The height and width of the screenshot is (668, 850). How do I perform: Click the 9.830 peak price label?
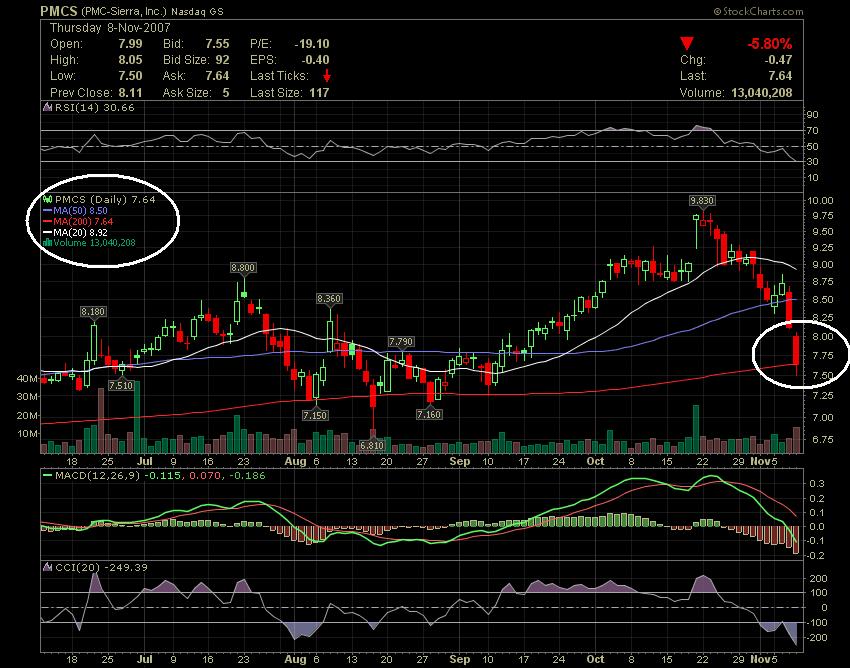(702, 201)
